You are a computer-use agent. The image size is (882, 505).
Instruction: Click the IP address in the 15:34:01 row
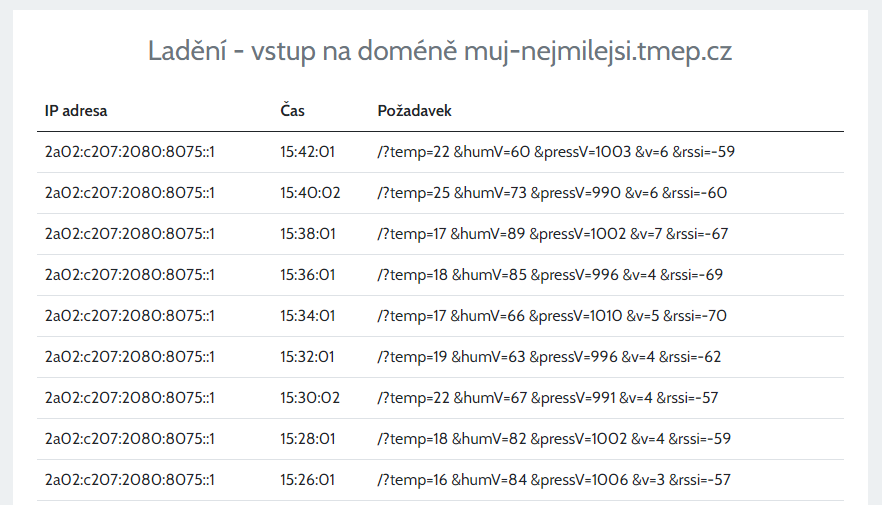tap(130, 316)
